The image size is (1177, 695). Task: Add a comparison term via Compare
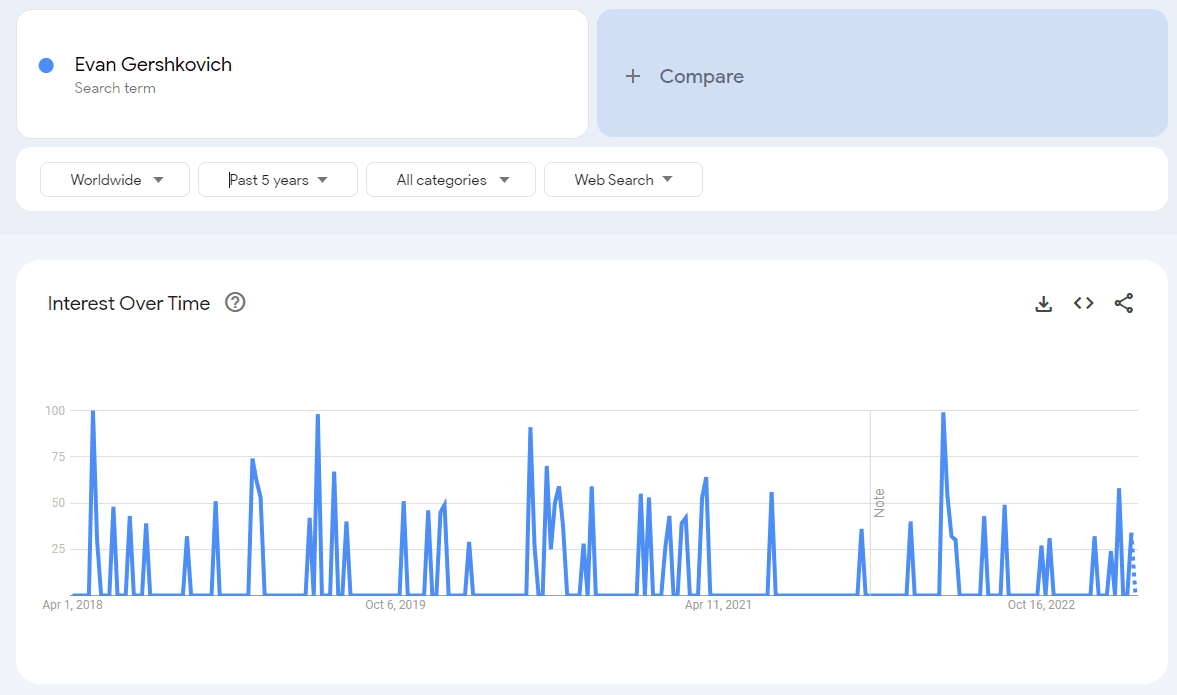pyautogui.click(x=882, y=74)
